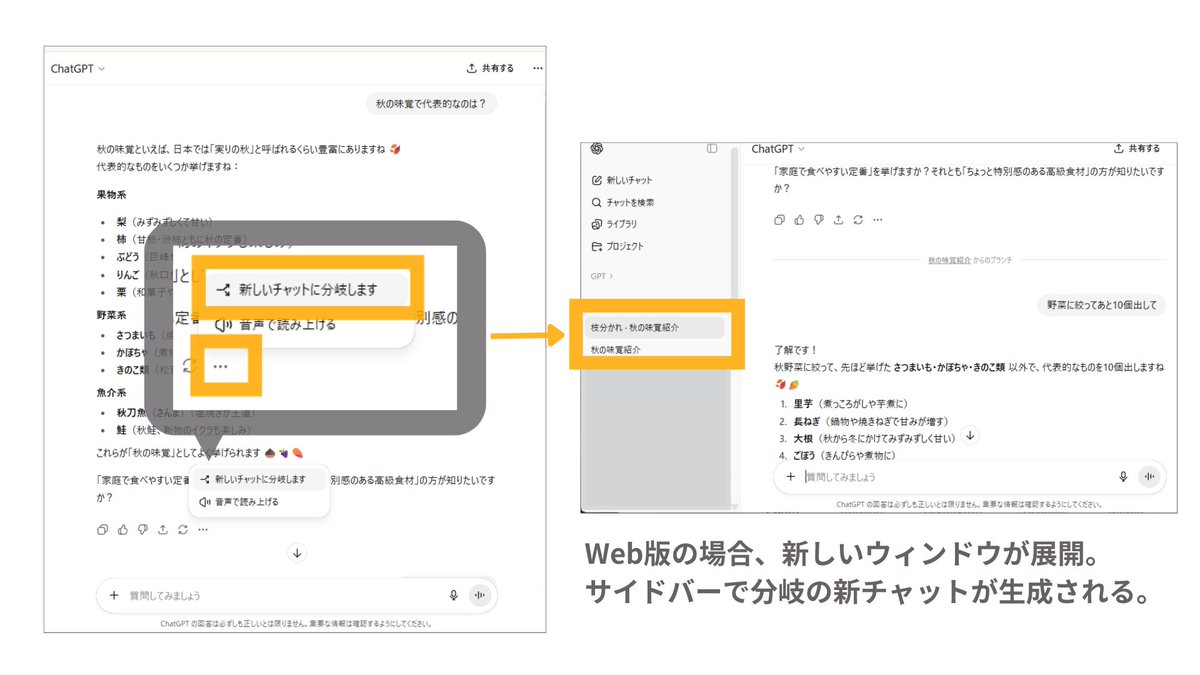This screenshot has width=1200, height=675.
Task: Open ライブラリ in the sidebar
Action: point(615,224)
